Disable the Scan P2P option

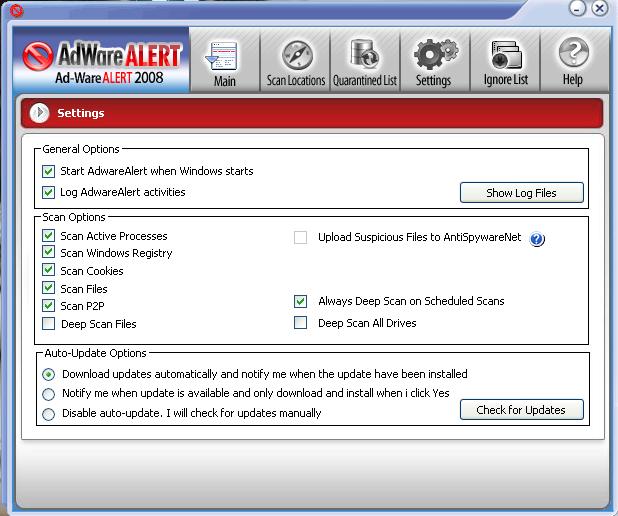pos(48,306)
